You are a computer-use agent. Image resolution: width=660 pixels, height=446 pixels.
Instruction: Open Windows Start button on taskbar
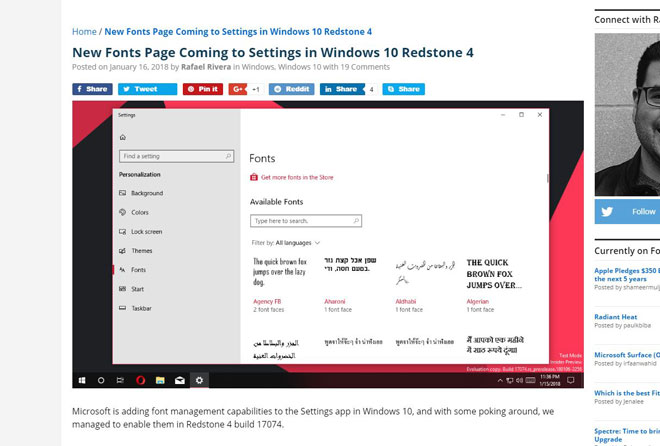(82, 380)
